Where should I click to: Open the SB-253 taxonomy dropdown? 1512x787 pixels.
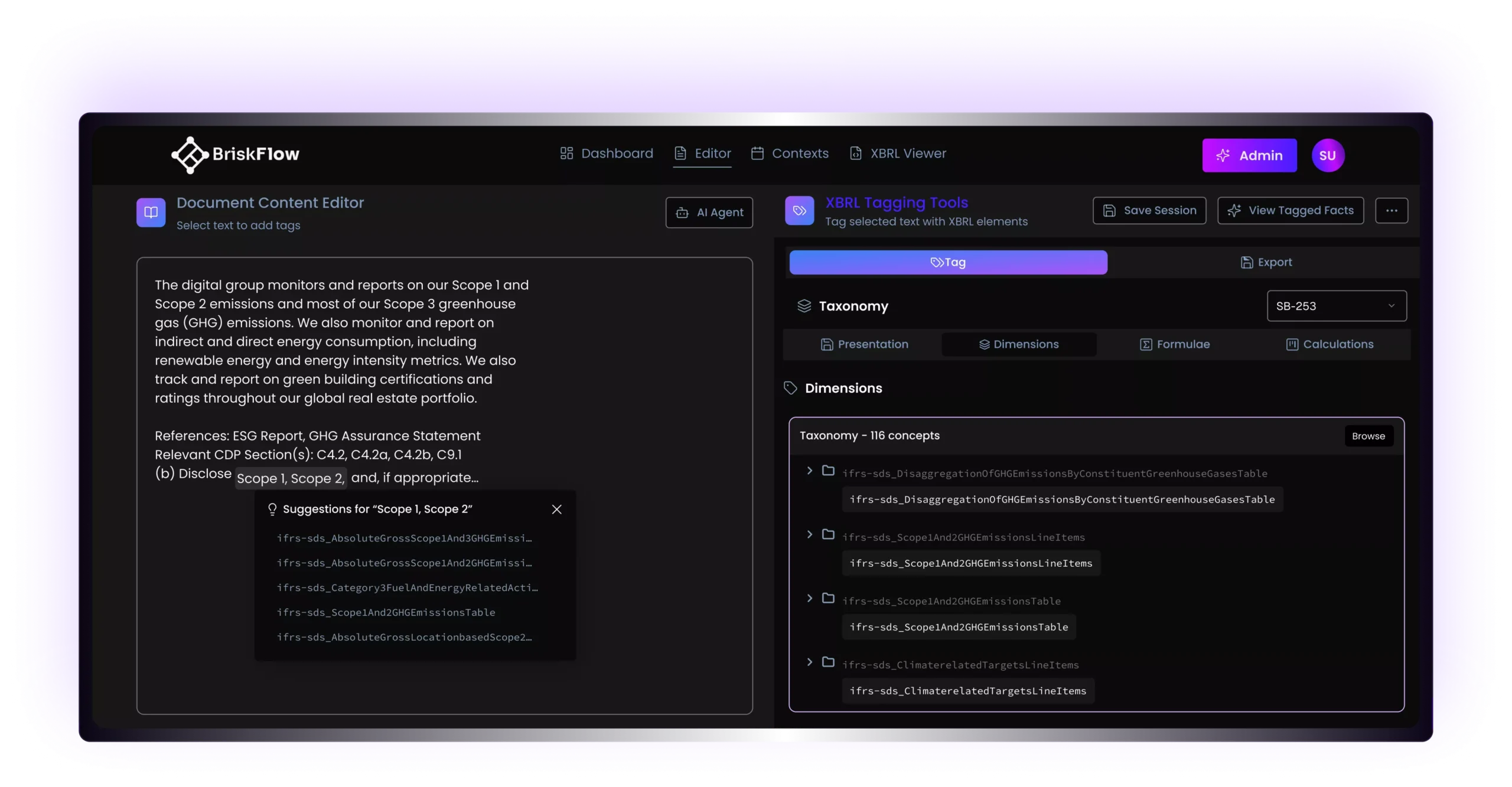1336,306
